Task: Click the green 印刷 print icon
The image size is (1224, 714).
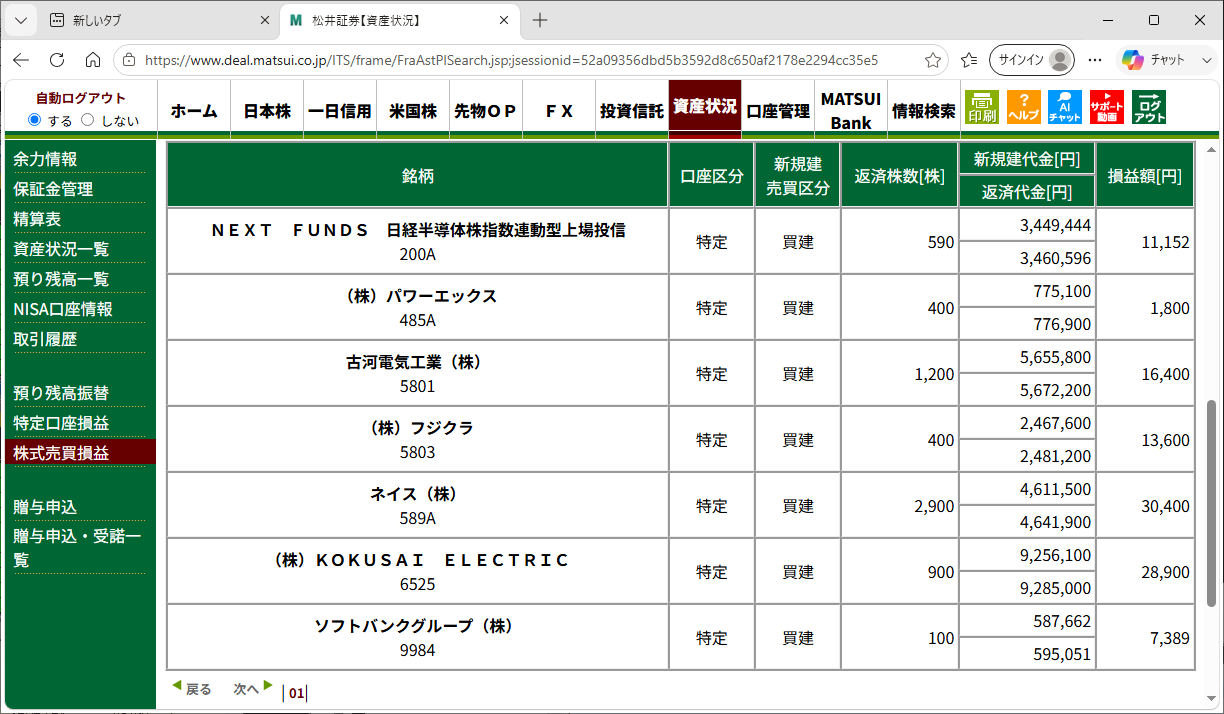Action: click(981, 107)
